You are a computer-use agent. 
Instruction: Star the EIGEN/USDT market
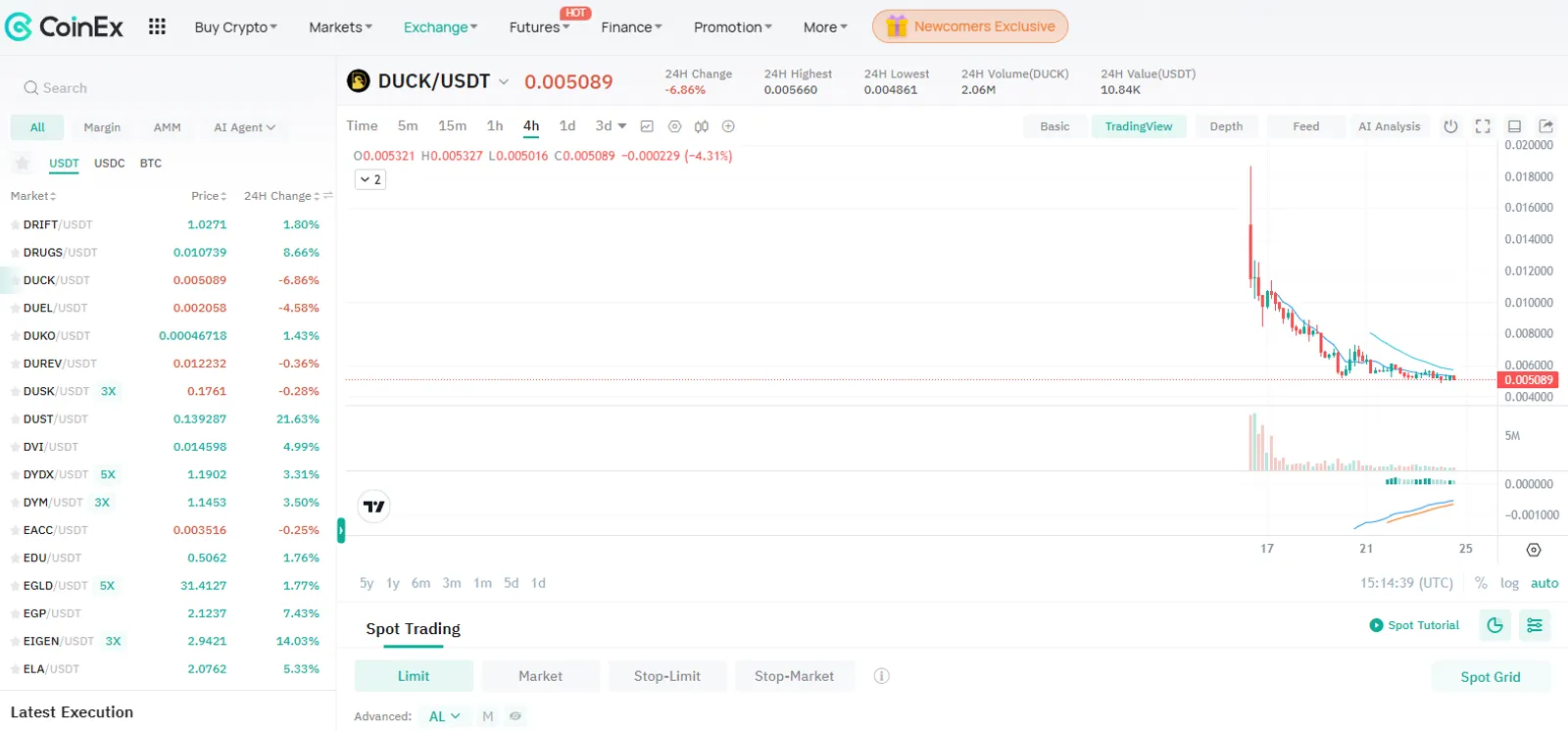coord(15,642)
